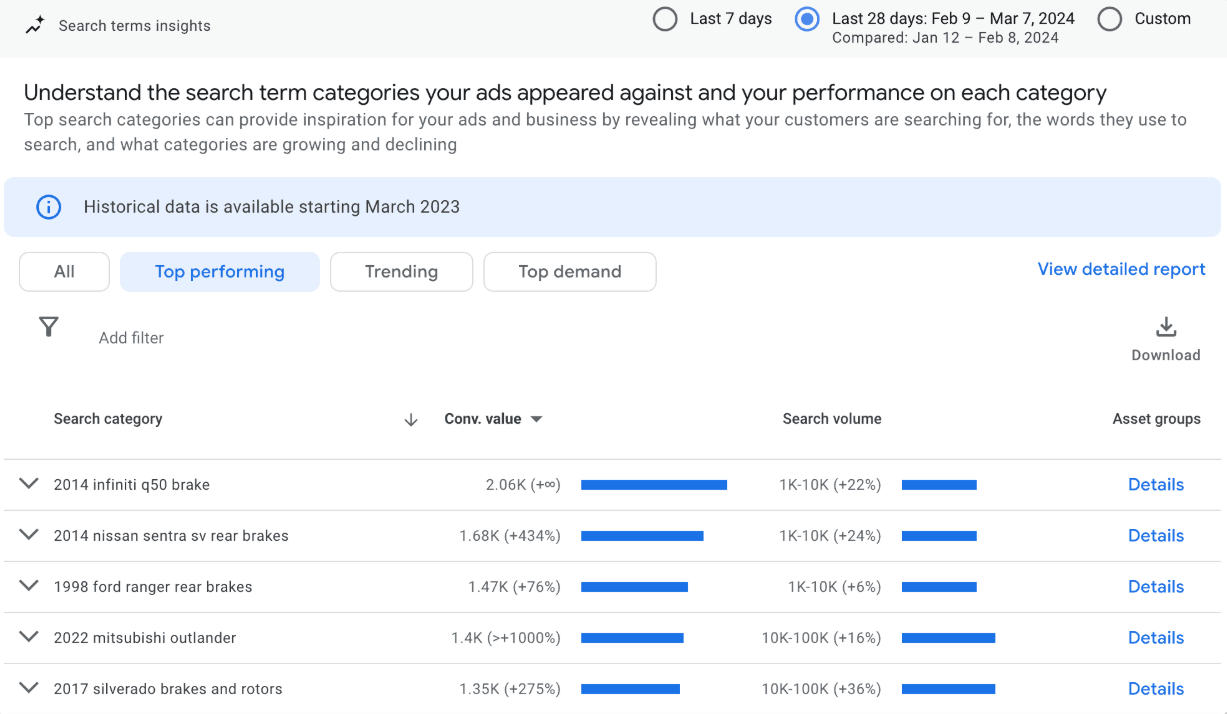The height and width of the screenshot is (714, 1227).
Task: Open the View detailed report link
Action: tap(1121, 269)
